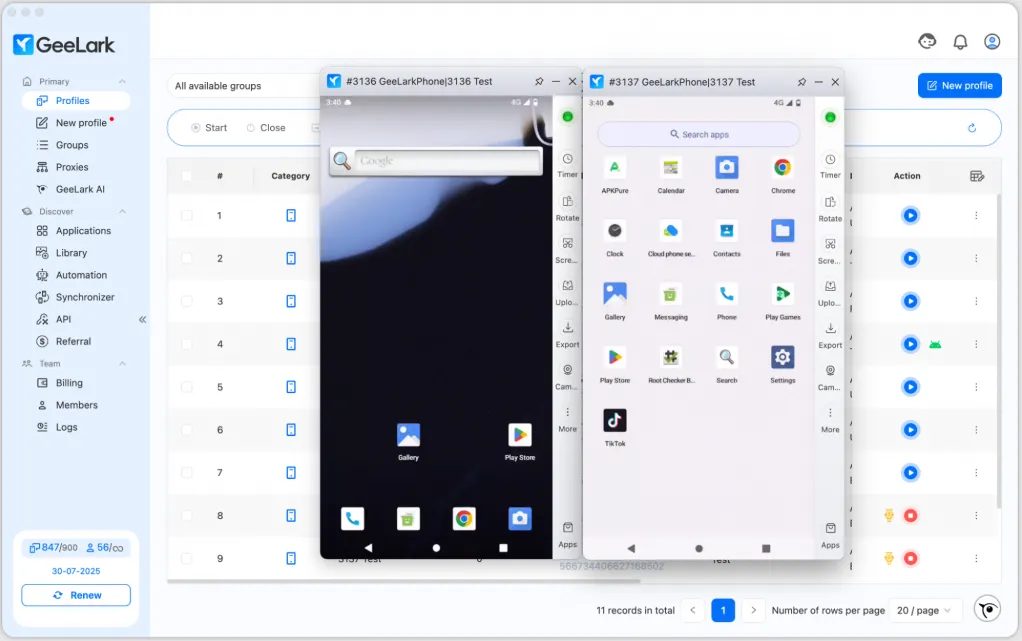Click the Renew button
Viewport: 1022px width, 641px height.
[76, 595]
